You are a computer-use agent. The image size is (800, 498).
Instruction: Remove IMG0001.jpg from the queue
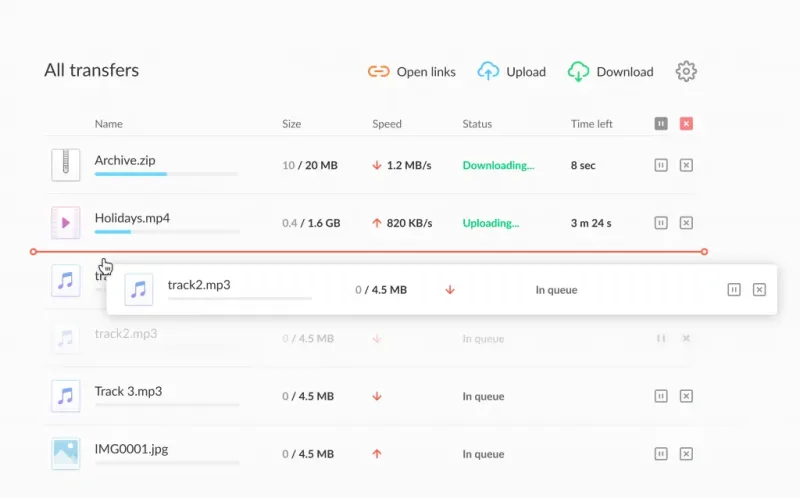(x=686, y=454)
